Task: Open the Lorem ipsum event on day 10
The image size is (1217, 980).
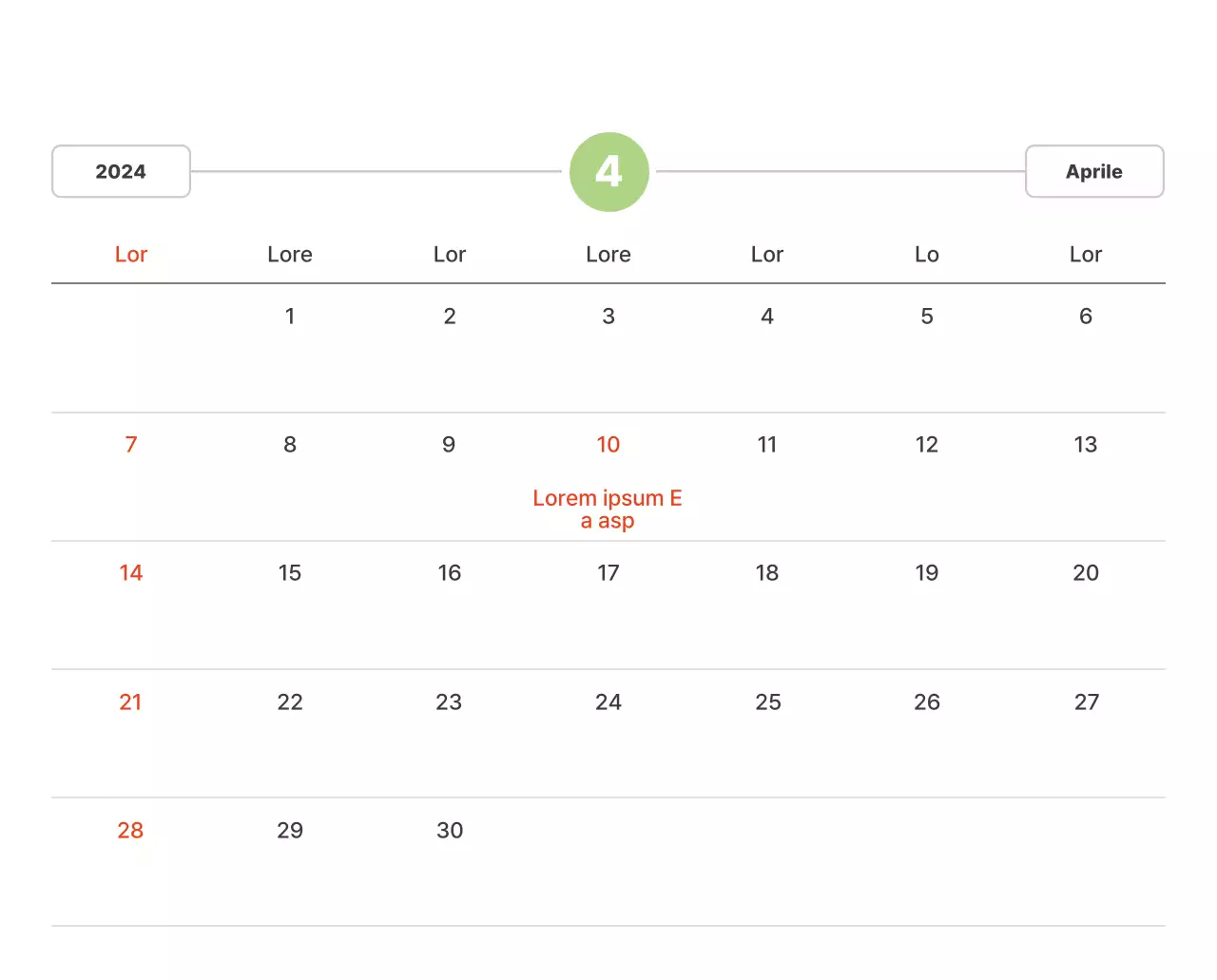Action: (608, 509)
